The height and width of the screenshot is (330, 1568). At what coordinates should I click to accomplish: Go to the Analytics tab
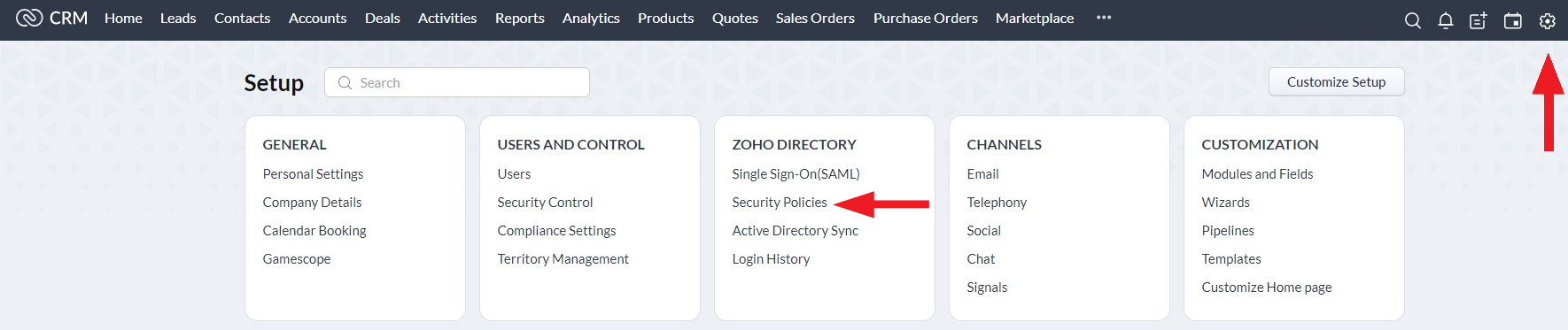(x=591, y=18)
